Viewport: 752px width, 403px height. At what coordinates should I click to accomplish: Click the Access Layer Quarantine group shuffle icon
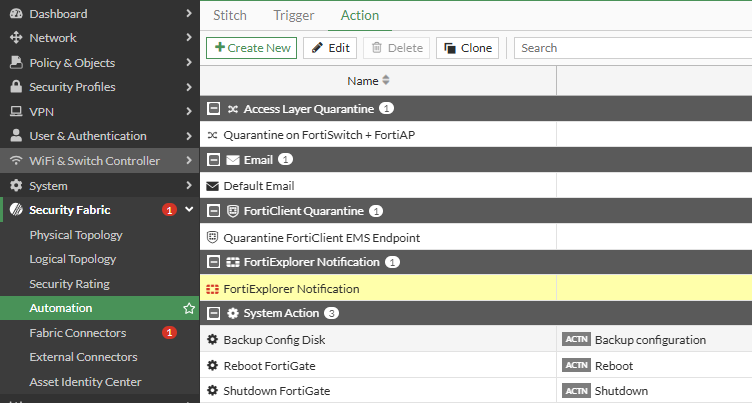[233, 109]
